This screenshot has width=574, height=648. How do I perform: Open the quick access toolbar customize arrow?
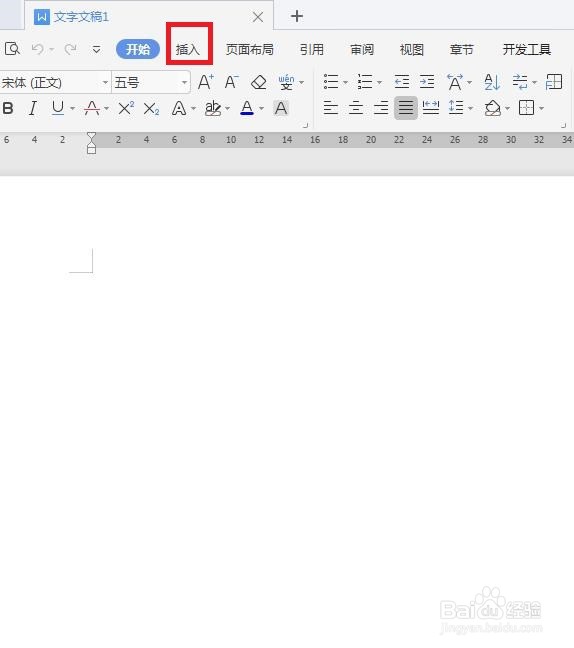point(96,50)
